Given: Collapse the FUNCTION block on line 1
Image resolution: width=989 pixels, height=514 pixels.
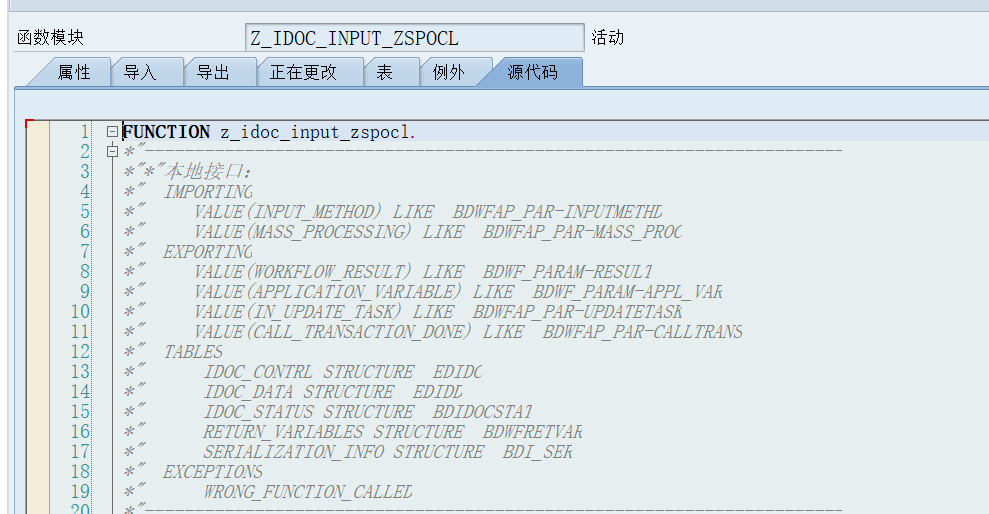Looking at the screenshot, I should pyautogui.click(x=112, y=131).
